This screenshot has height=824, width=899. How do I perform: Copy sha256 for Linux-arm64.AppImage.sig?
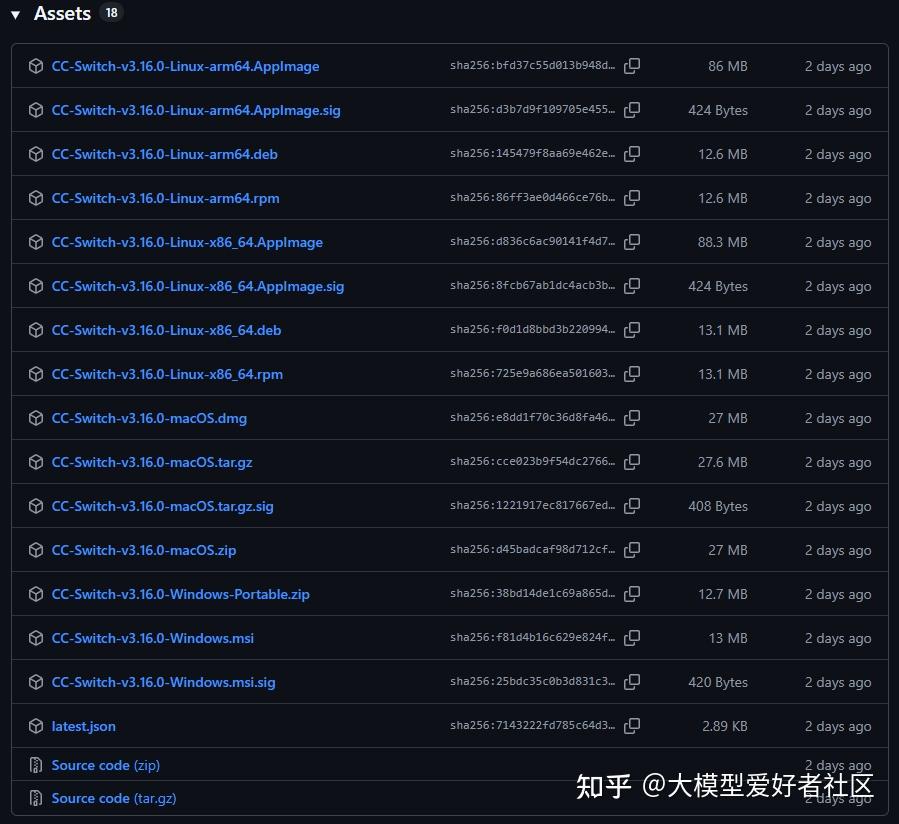[x=632, y=110]
